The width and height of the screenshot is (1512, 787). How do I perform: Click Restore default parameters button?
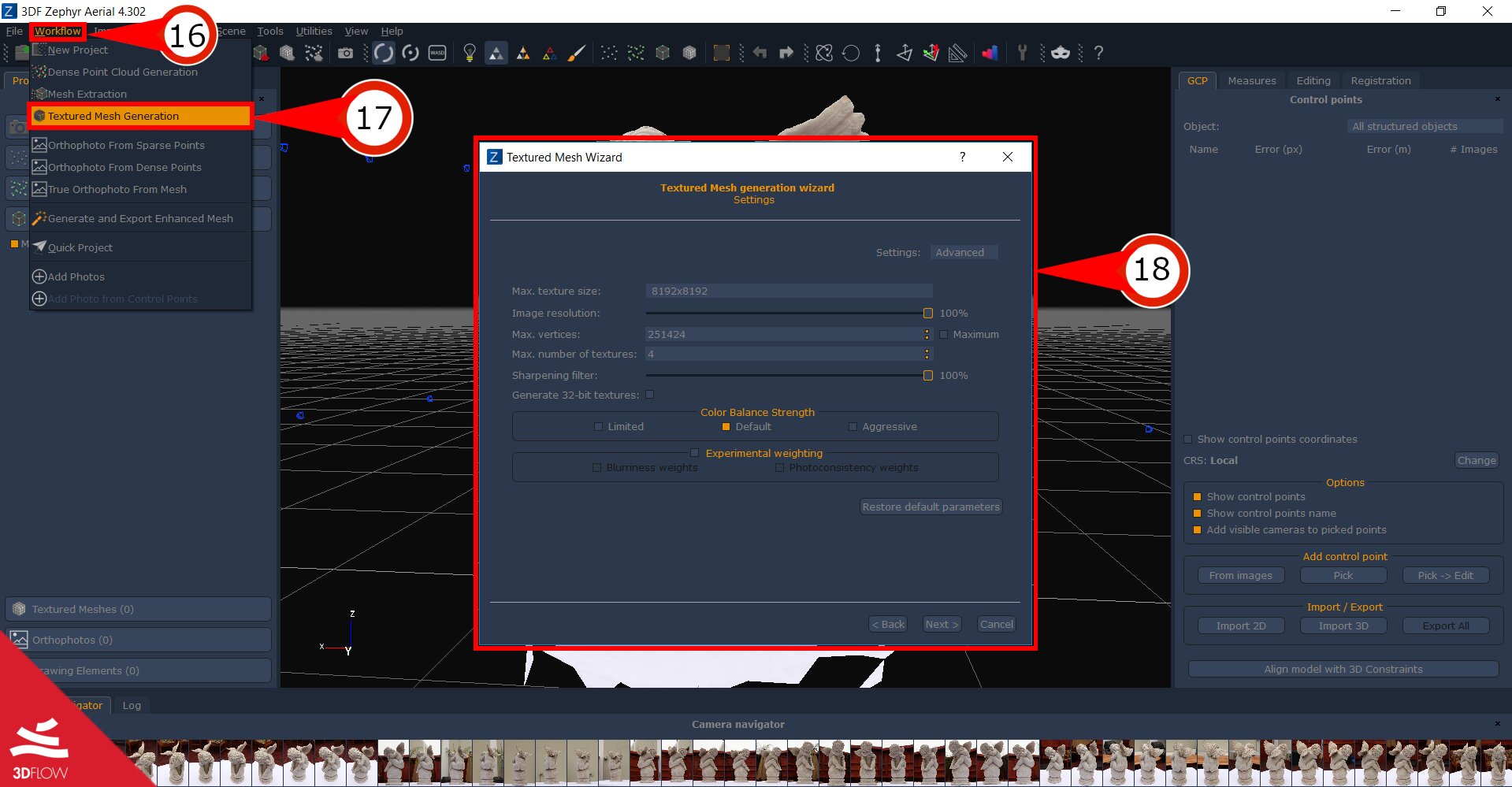tap(931, 507)
